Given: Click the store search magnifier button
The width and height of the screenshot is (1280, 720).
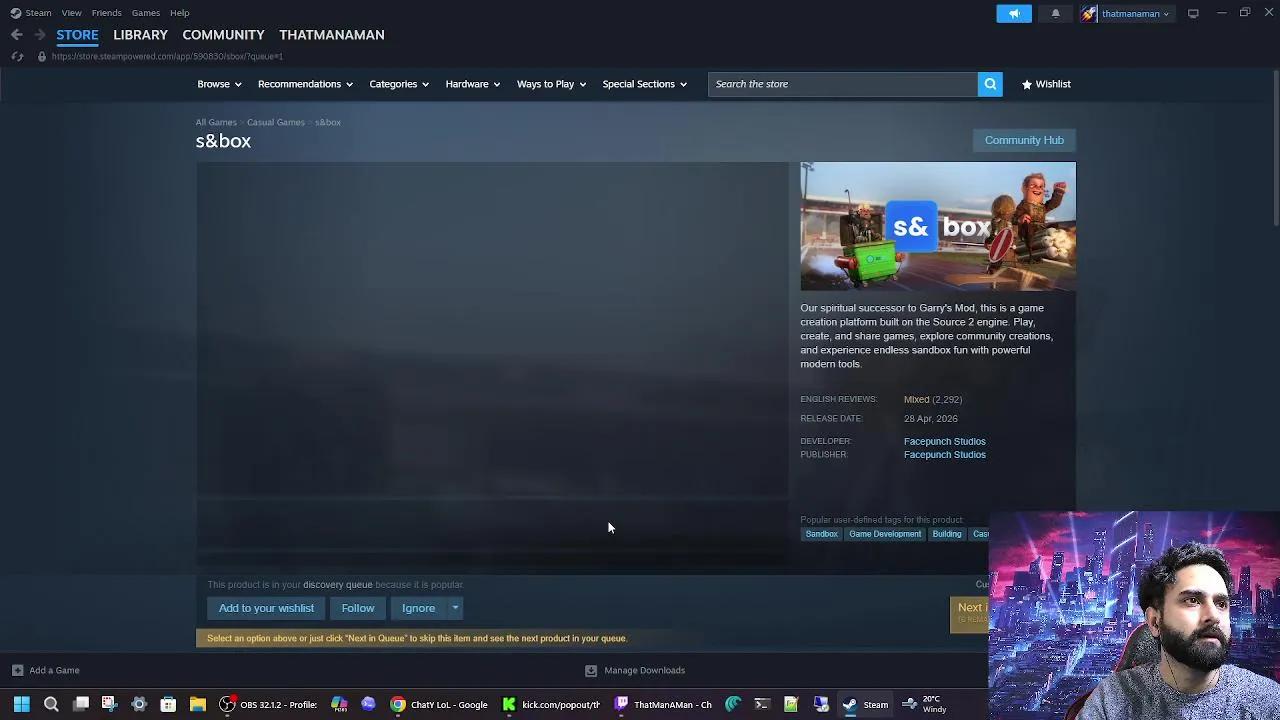Looking at the screenshot, I should [990, 84].
